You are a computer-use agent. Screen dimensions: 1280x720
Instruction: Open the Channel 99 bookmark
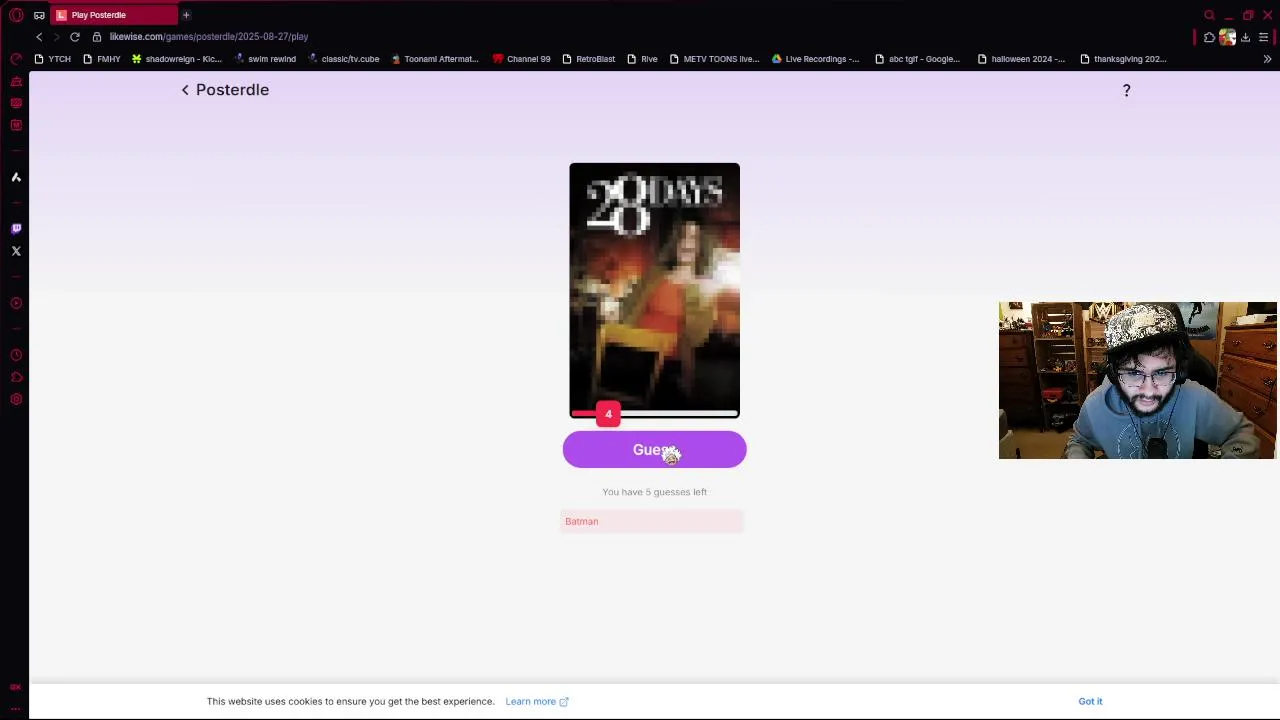coord(521,59)
